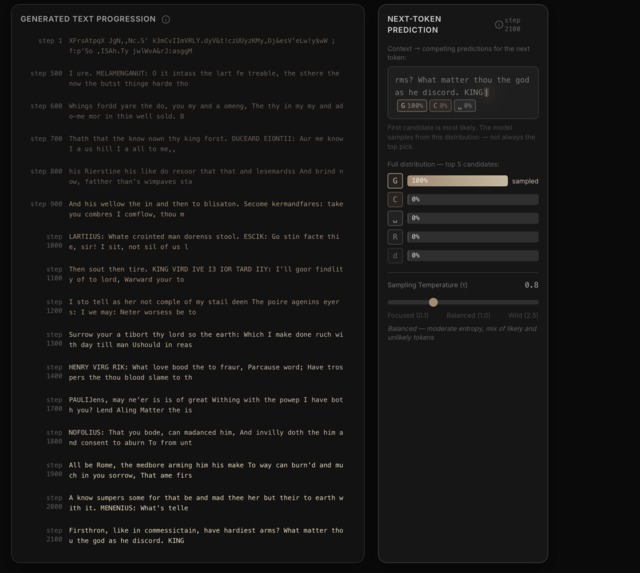Click 'Full distribution — top 5 candidates' label
This screenshot has width=640, height=573.
point(443,164)
